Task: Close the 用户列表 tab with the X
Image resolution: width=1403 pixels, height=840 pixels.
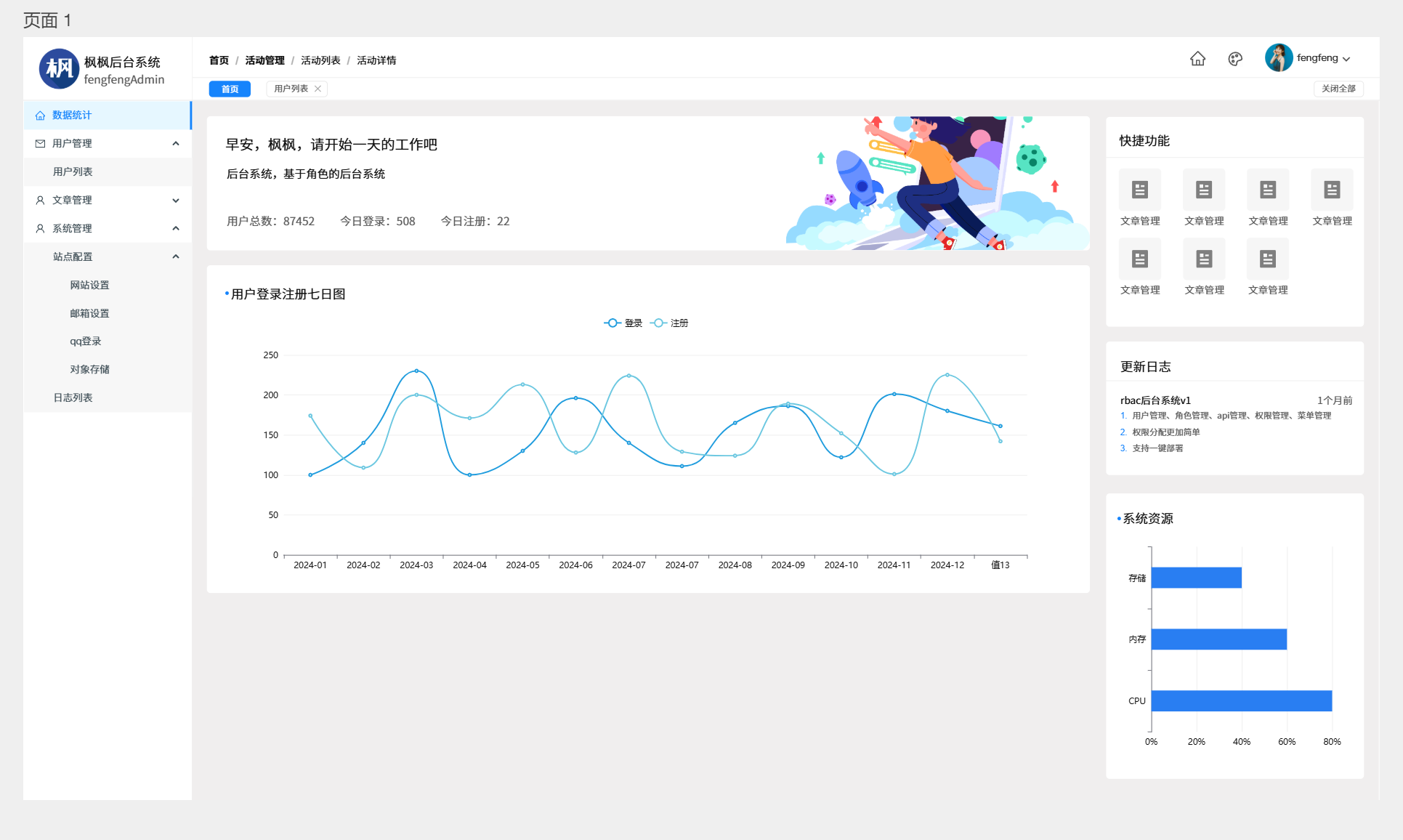Action: (318, 89)
